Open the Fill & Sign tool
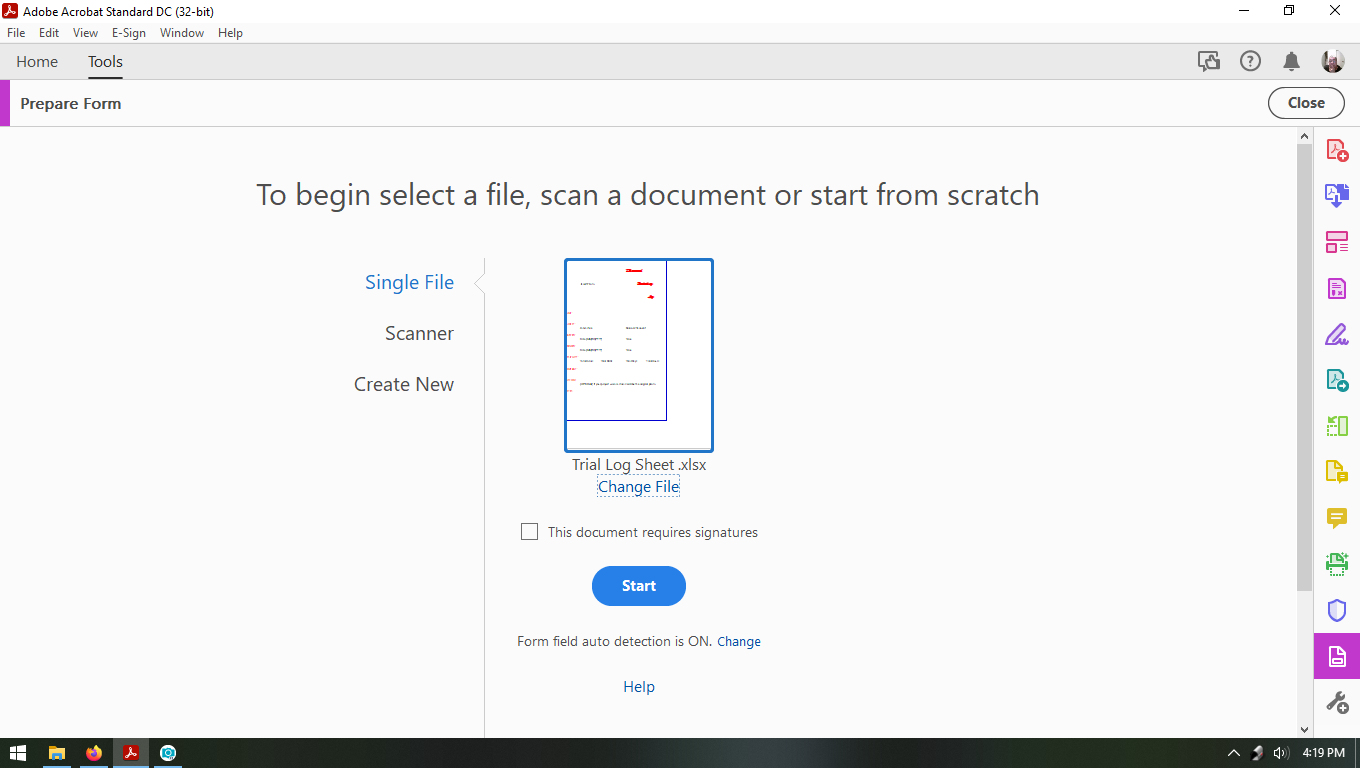The image size is (1360, 768). point(1337,334)
